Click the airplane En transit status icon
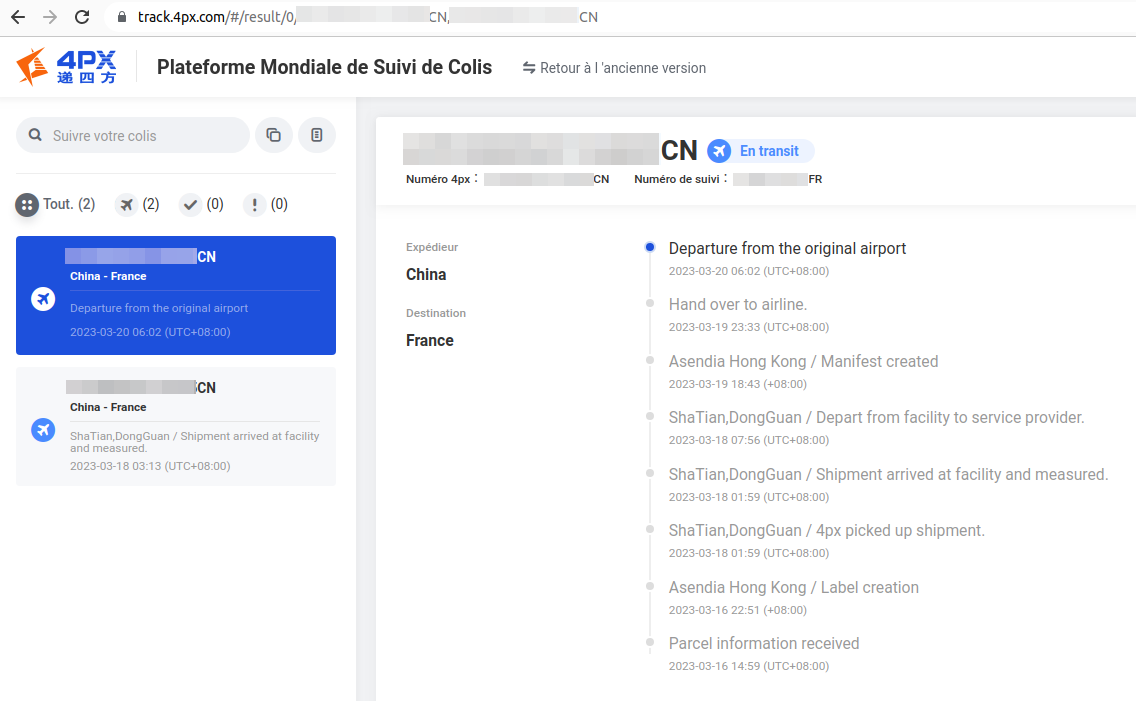This screenshot has width=1136, height=701. [x=719, y=151]
